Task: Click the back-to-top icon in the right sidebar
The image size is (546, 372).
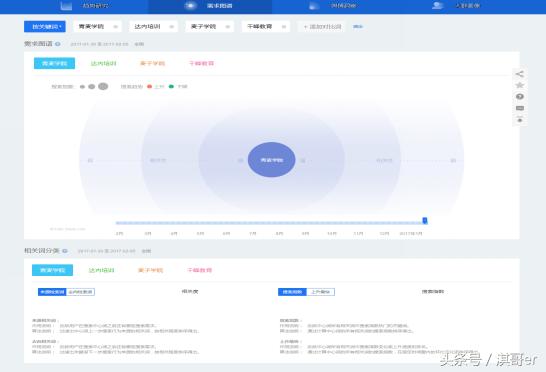Action: click(x=520, y=120)
